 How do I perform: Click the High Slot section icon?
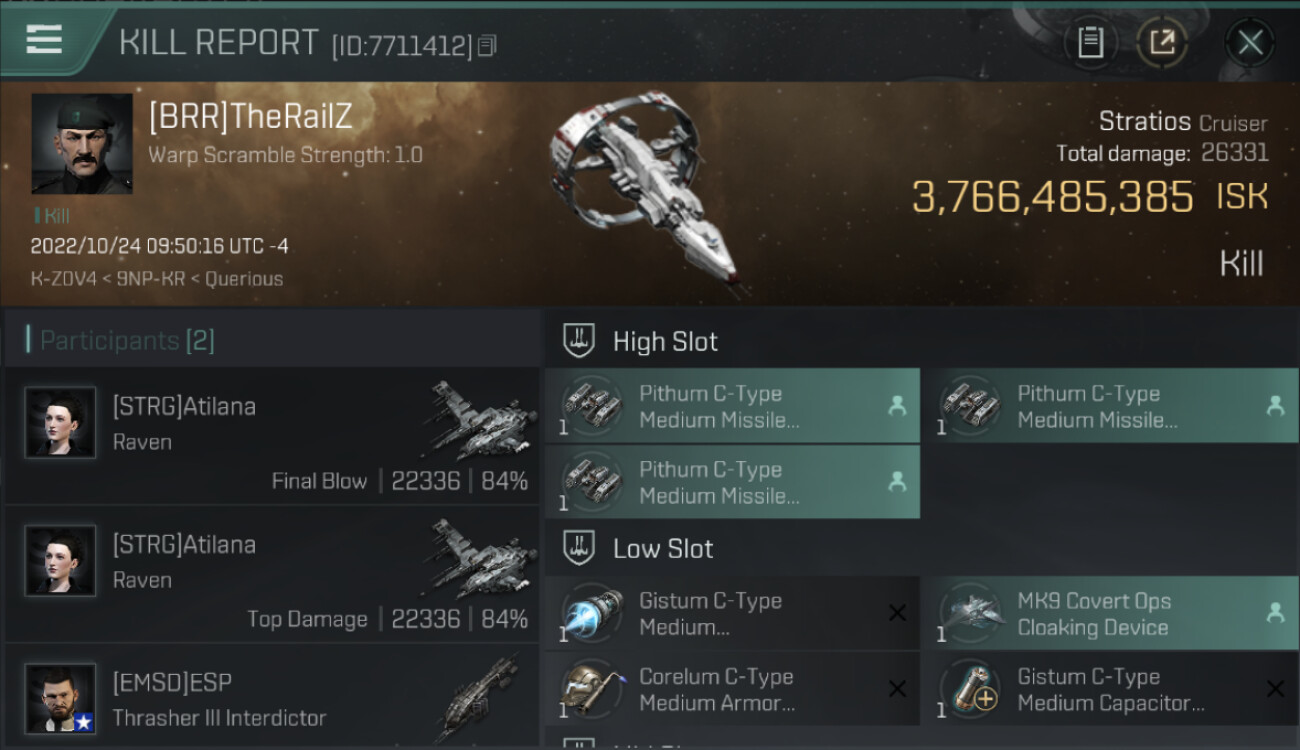[x=580, y=341]
